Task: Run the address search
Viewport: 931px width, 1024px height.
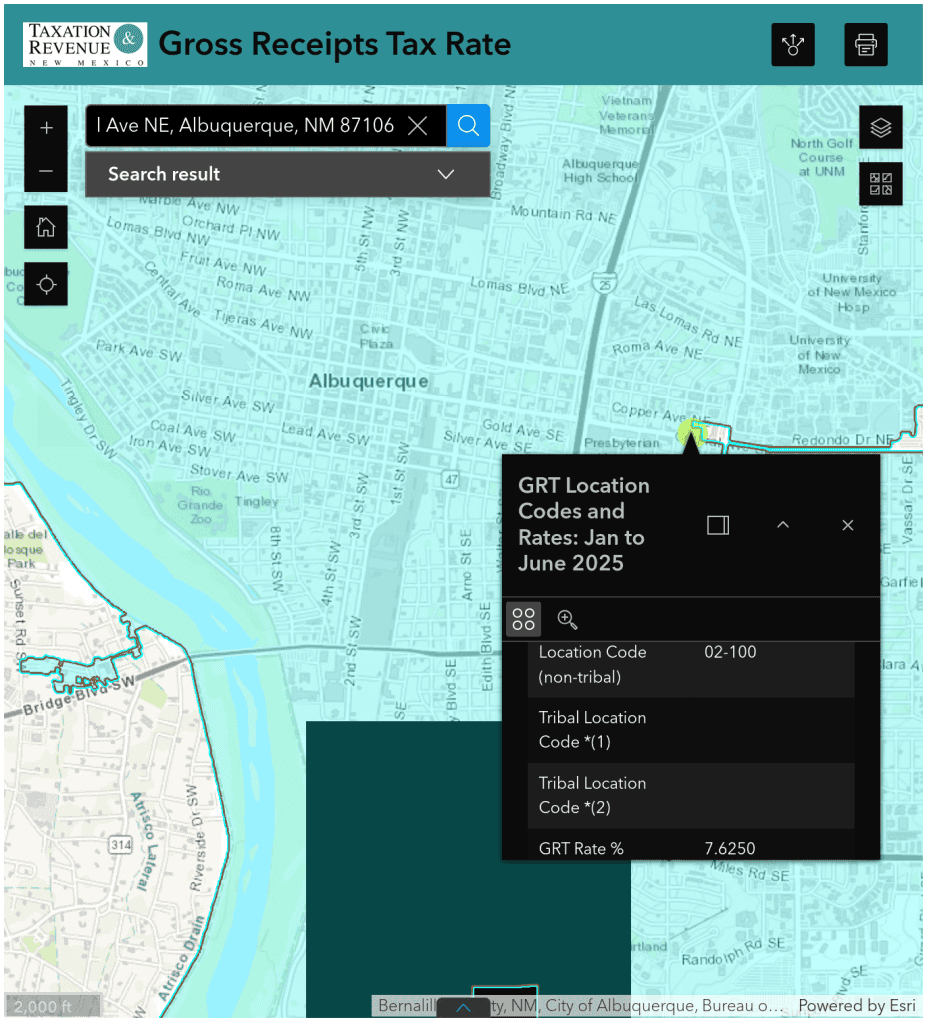Action: pyautogui.click(x=470, y=126)
